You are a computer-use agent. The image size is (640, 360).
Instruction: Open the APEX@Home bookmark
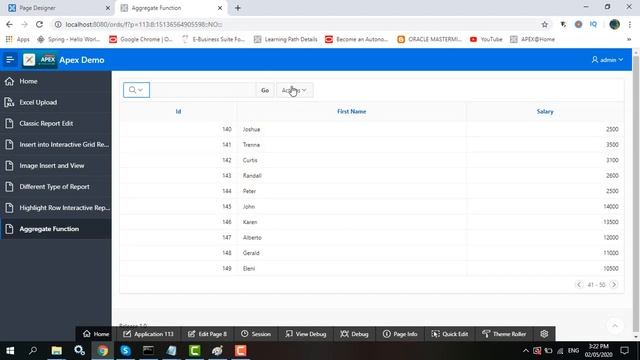[x=532, y=39]
